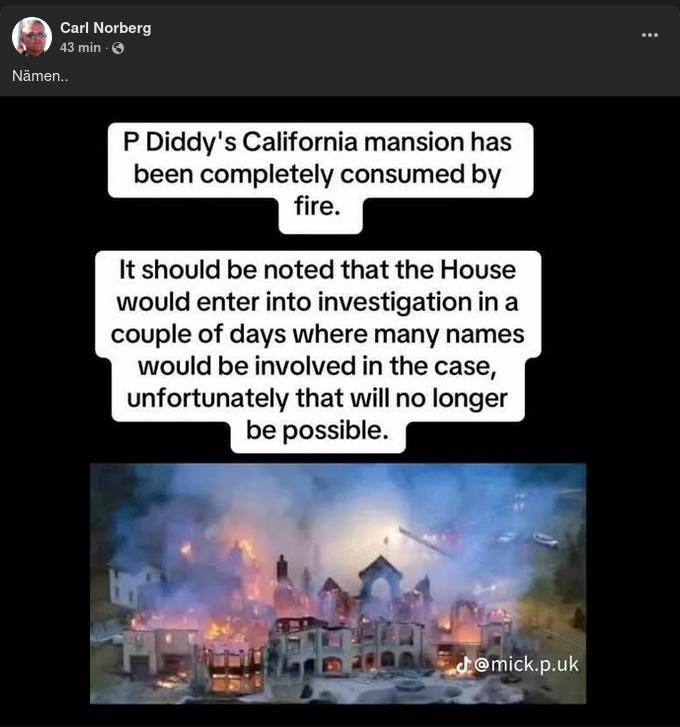Click the unfortunately that will no longer line
This screenshot has height=727, width=680.
pyautogui.click(x=318, y=398)
